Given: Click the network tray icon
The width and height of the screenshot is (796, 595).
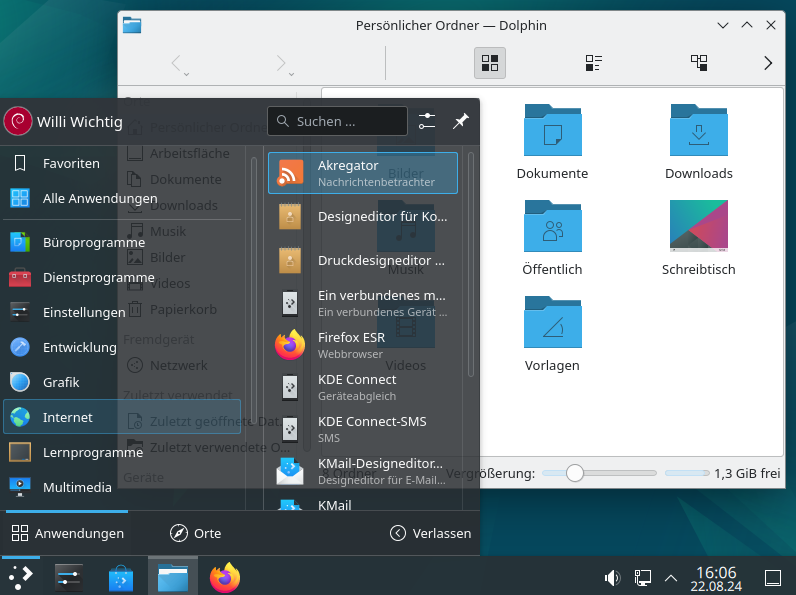Looking at the screenshot, I should click(x=642, y=578).
